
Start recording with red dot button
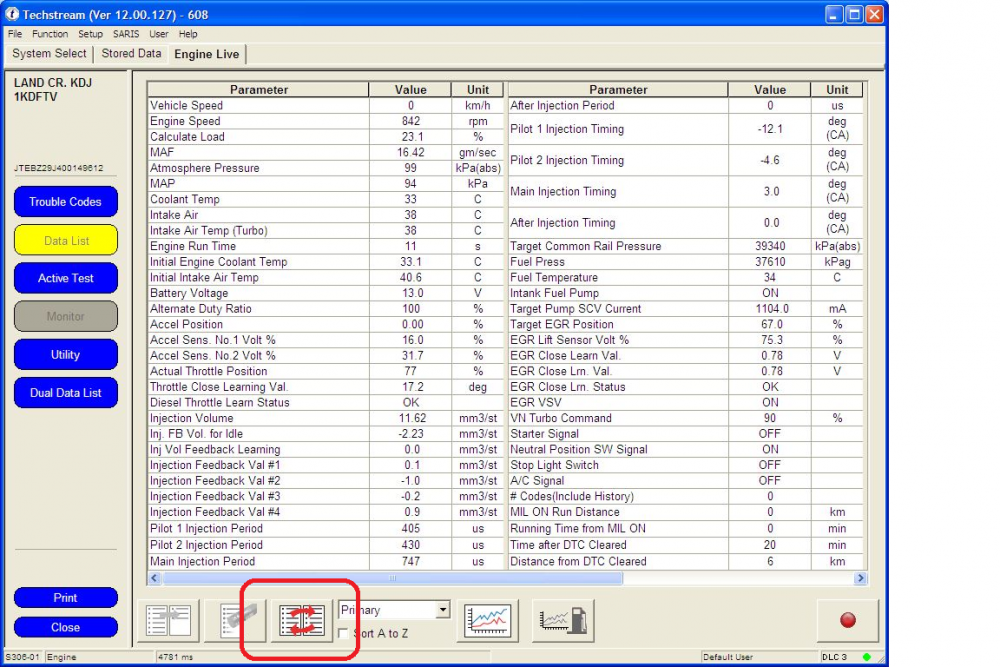pyautogui.click(x=848, y=620)
